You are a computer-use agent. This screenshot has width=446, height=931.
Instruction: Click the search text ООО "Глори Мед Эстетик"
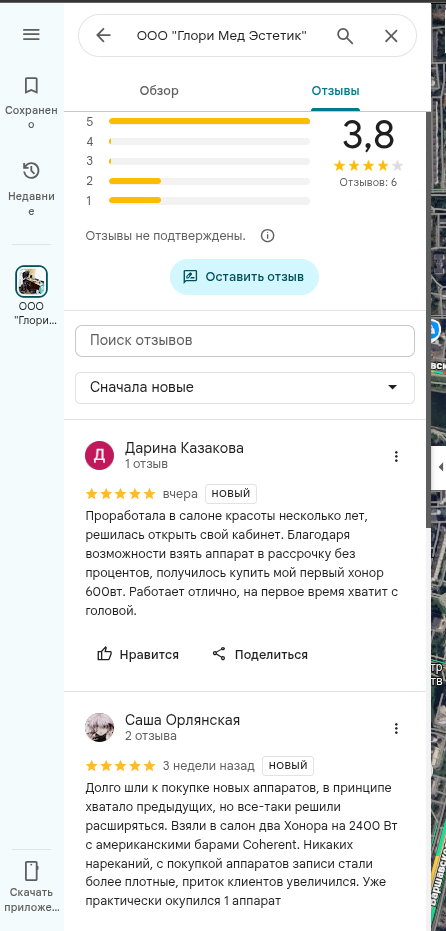pos(222,36)
